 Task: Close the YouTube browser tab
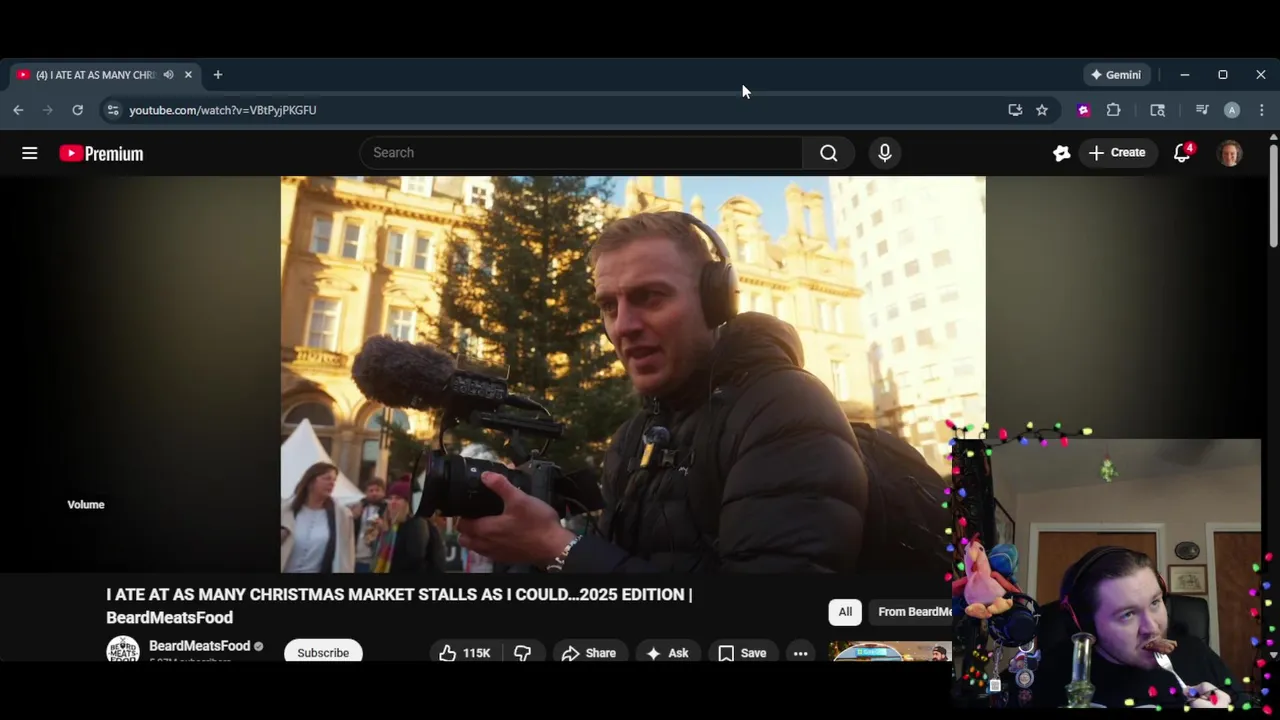(188, 75)
